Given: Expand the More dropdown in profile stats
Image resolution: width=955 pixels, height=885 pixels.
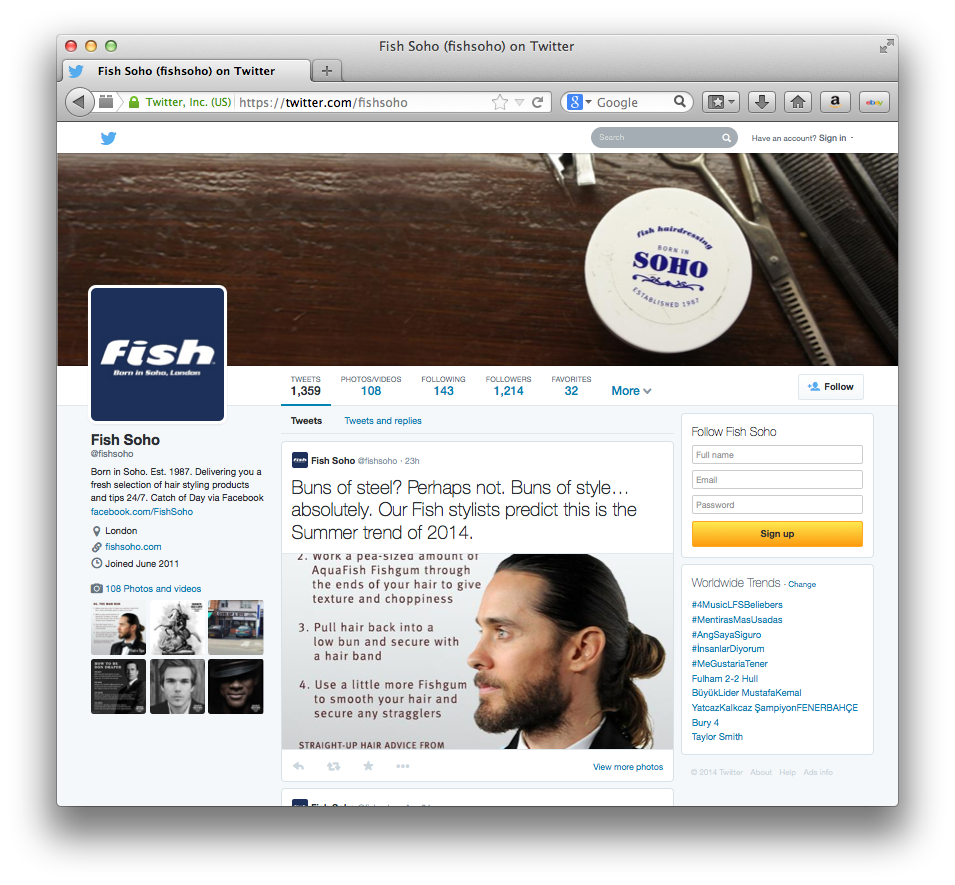Looking at the screenshot, I should click(631, 391).
